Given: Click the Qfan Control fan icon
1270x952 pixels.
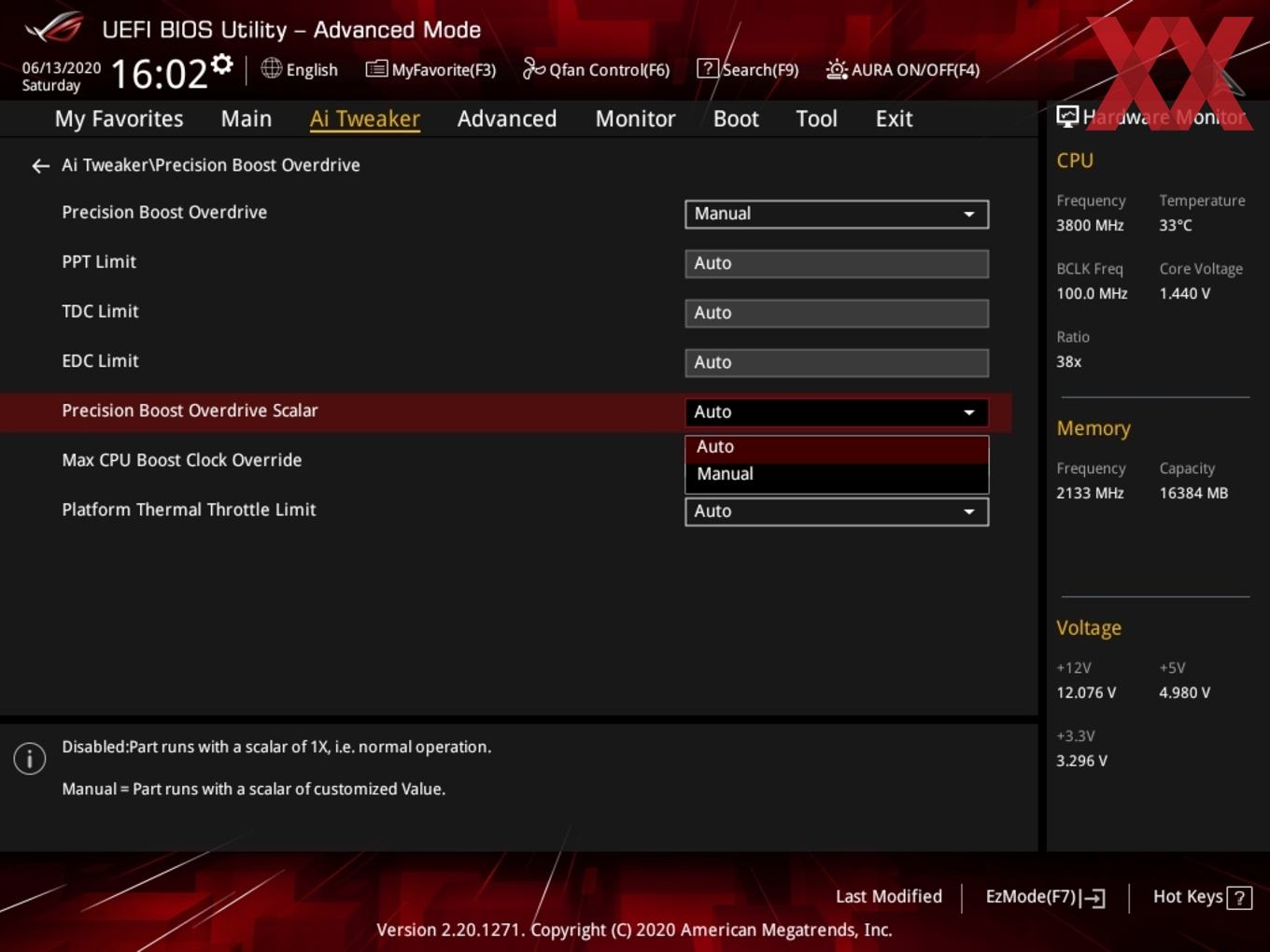Looking at the screenshot, I should coord(533,68).
